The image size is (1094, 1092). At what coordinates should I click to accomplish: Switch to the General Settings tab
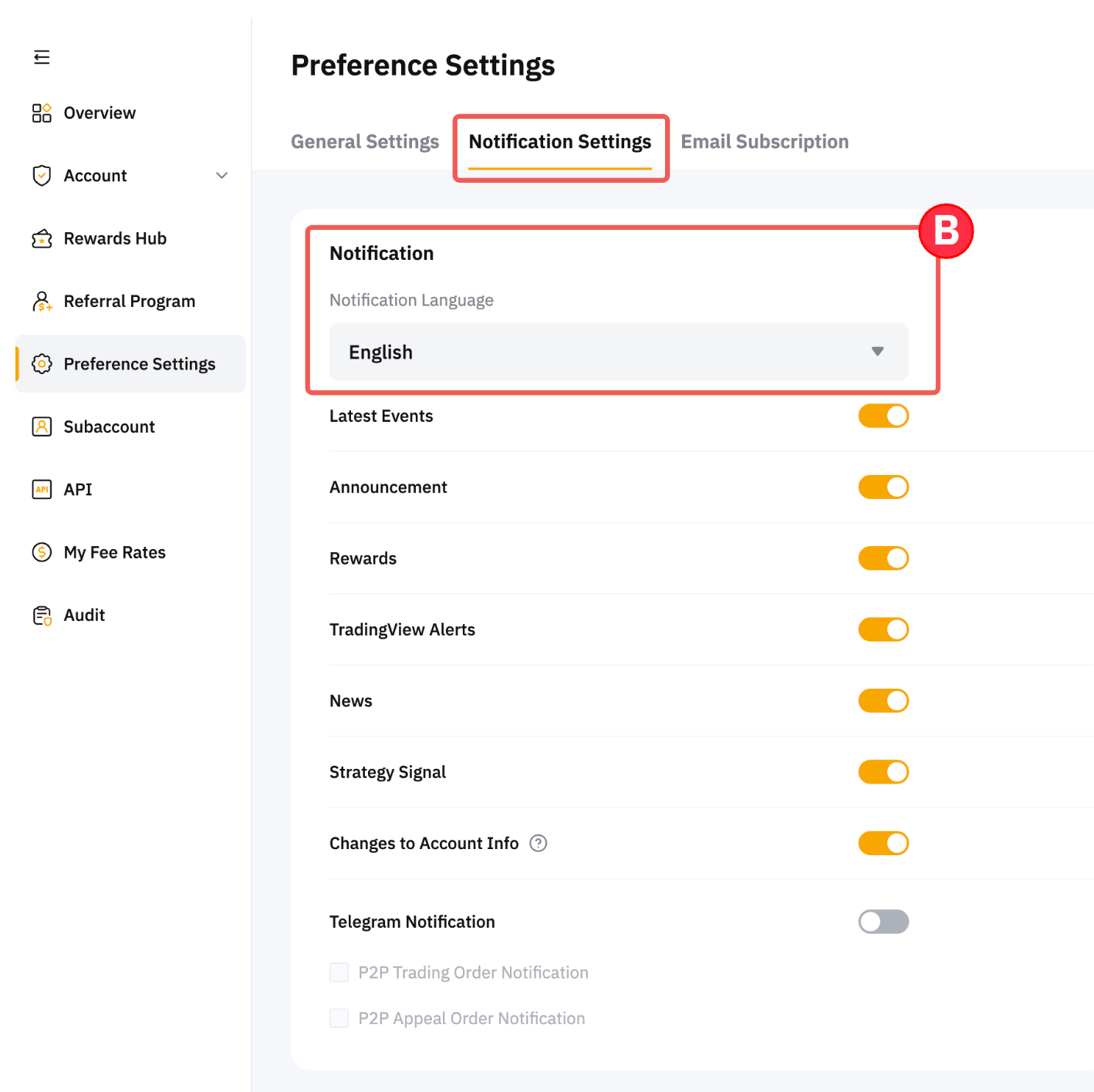tap(365, 142)
